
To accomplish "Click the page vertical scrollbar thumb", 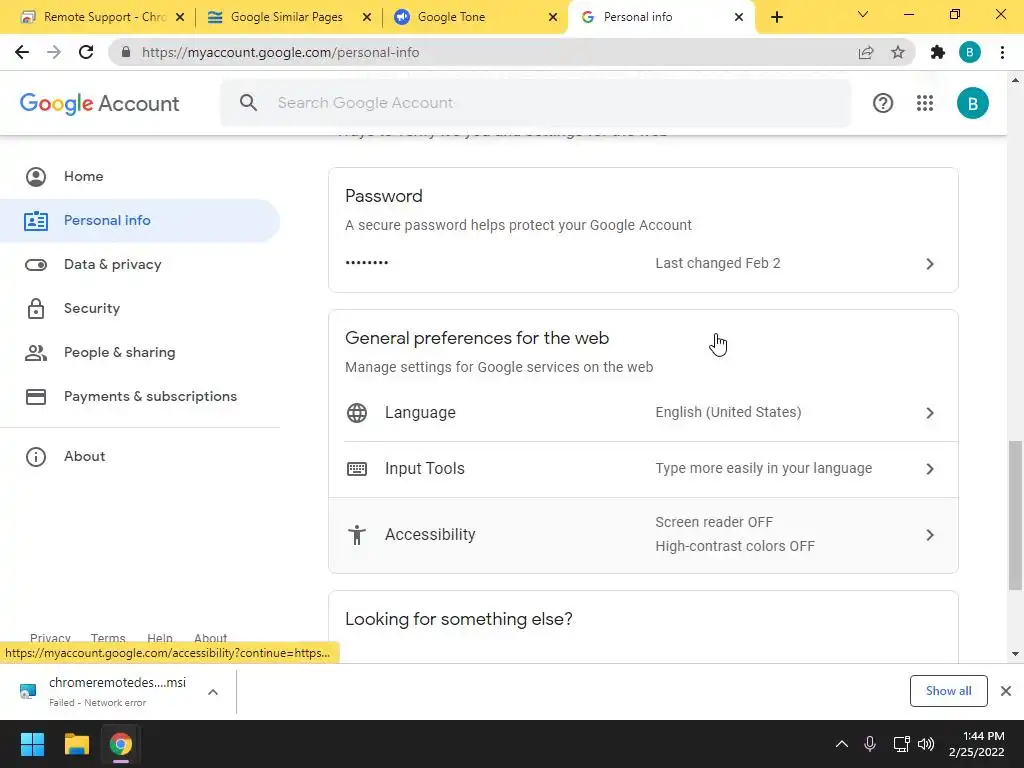I will tap(1015, 515).
